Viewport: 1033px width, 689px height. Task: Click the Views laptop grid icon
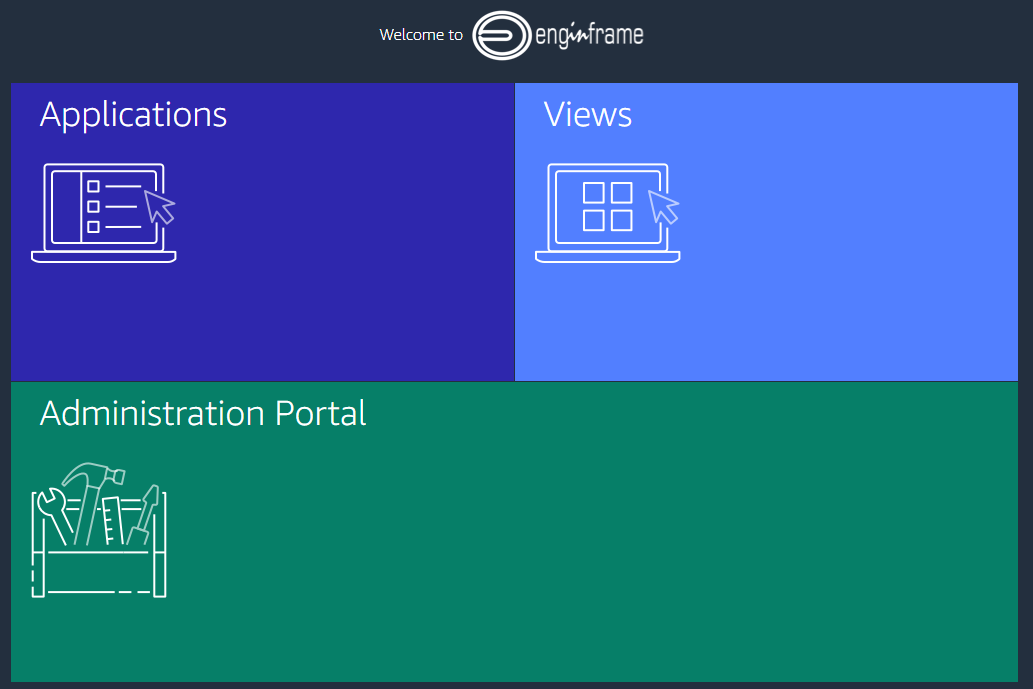pos(607,213)
